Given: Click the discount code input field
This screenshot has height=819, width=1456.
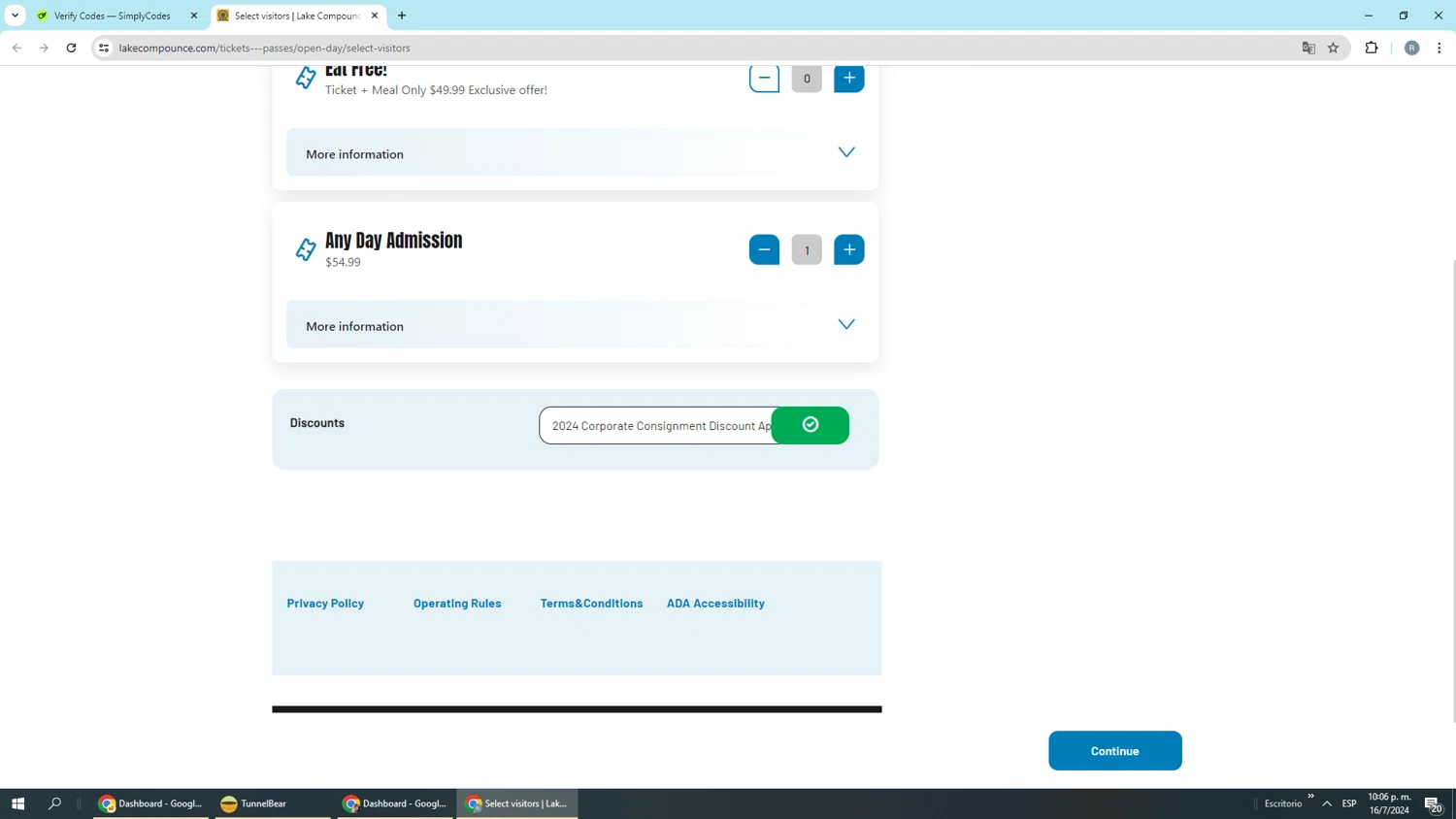Looking at the screenshot, I should pyautogui.click(x=656, y=426).
